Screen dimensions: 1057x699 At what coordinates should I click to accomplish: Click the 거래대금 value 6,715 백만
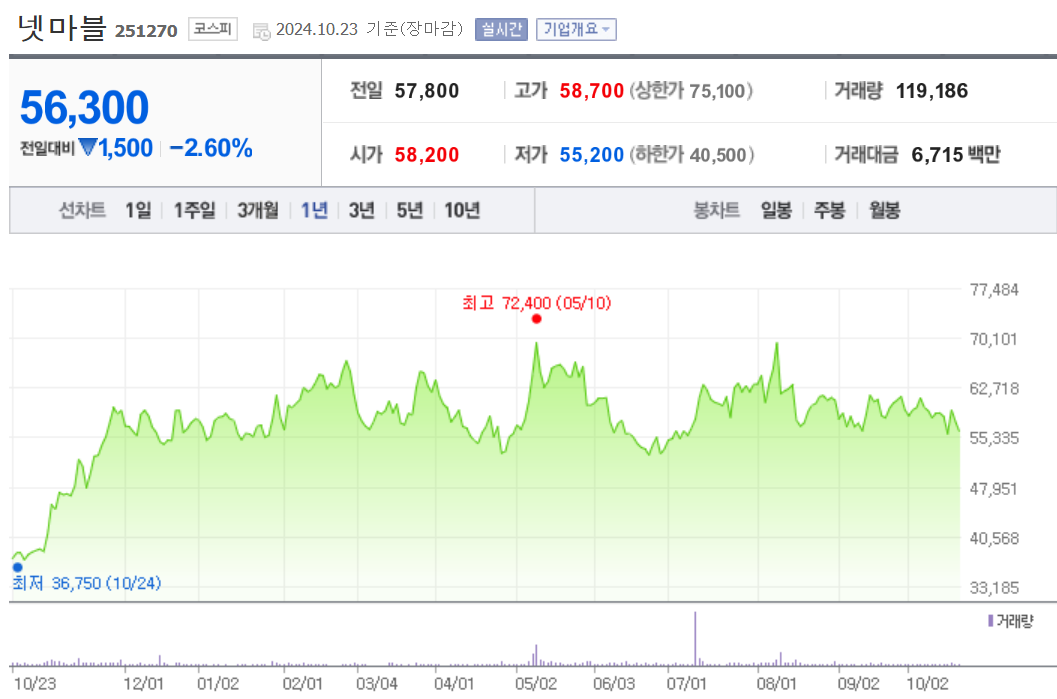pyautogui.click(x=956, y=155)
